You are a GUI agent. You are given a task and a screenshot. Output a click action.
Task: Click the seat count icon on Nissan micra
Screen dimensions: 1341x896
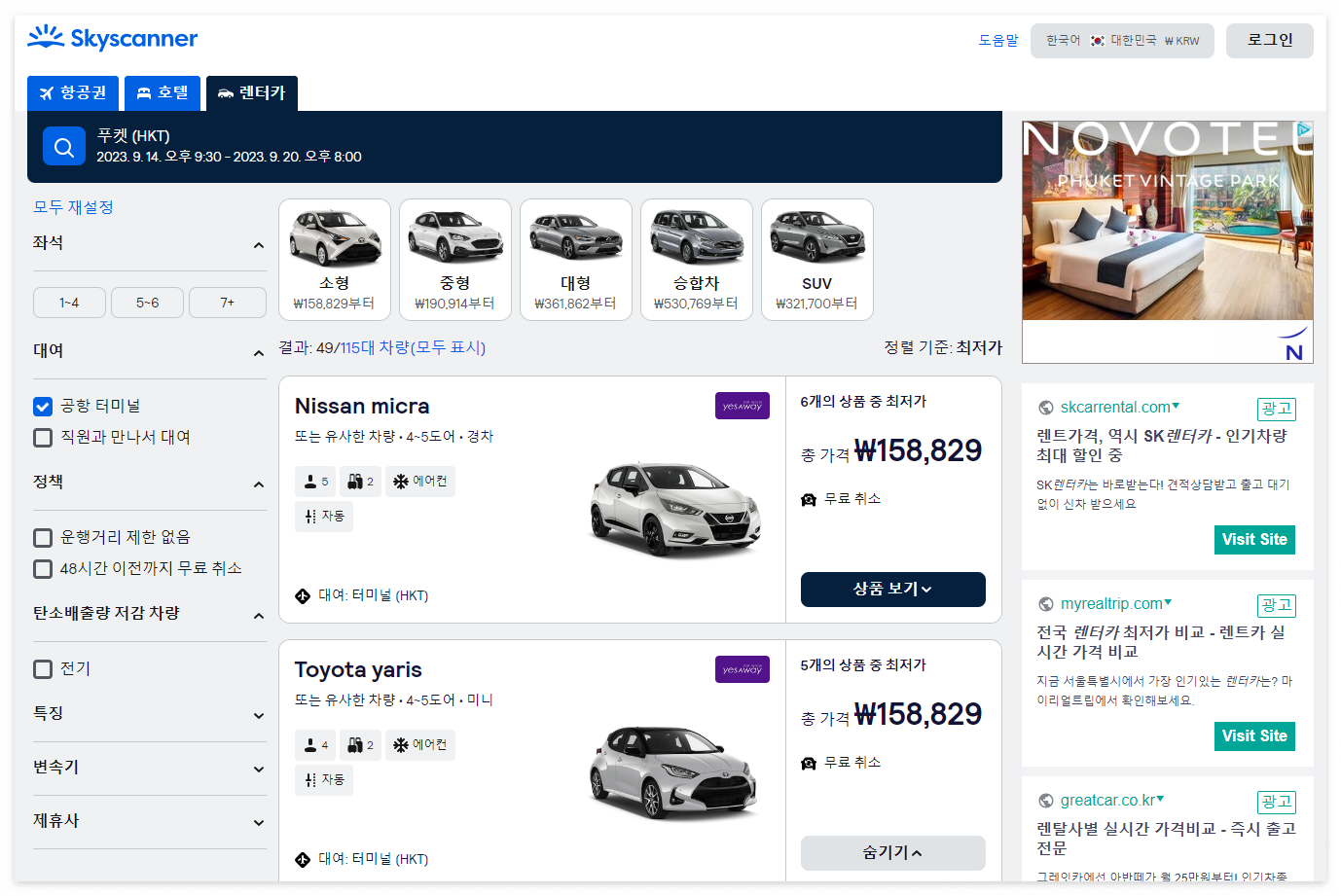310,482
